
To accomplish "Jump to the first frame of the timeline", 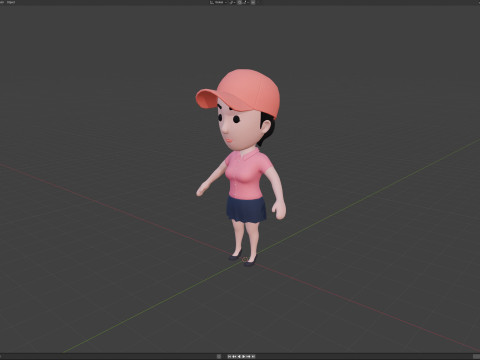I will point(229,357).
